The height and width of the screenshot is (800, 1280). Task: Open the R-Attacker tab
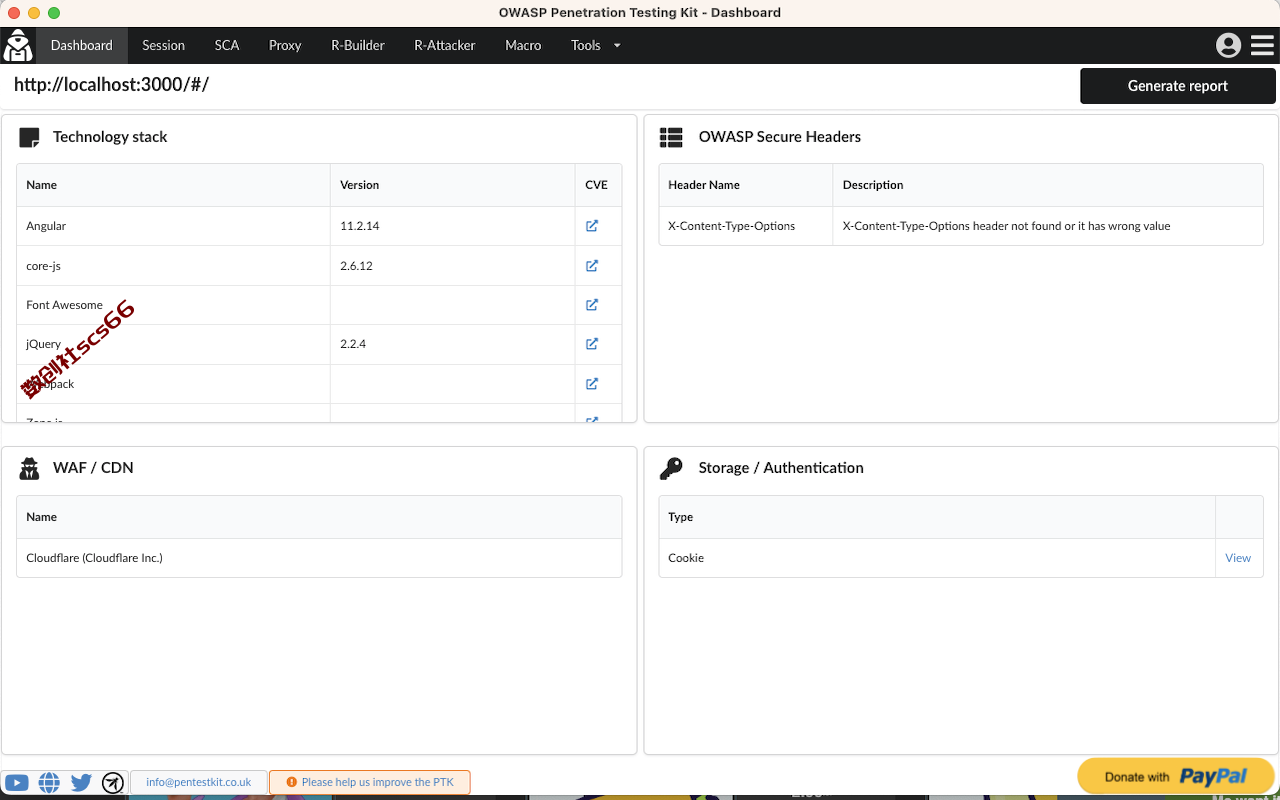pyautogui.click(x=445, y=45)
